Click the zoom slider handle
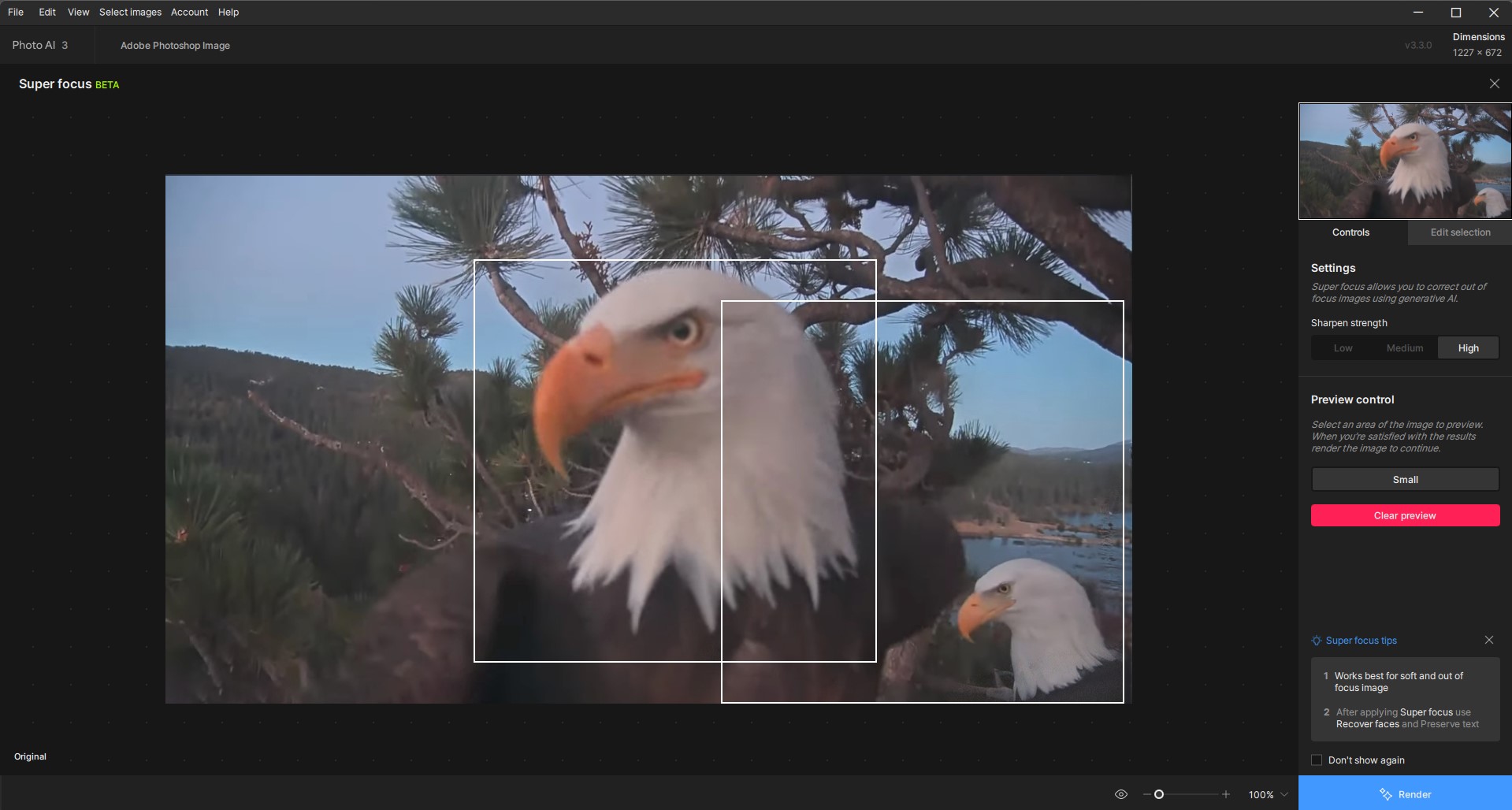The image size is (1512, 810). pos(1159,794)
